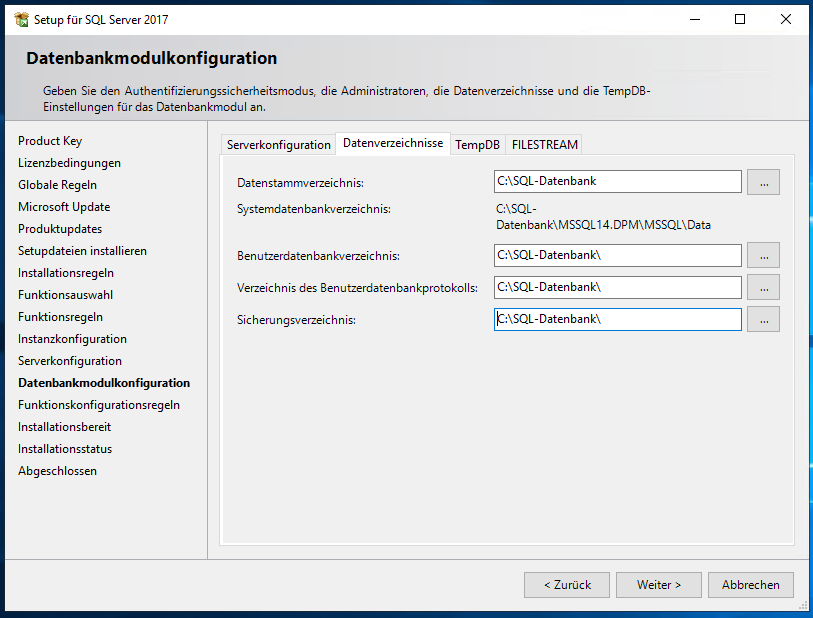Image resolution: width=813 pixels, height=618 pixels.
Task: Select Instanzkonfiguration in the sidebar
Action: (73, 339)
